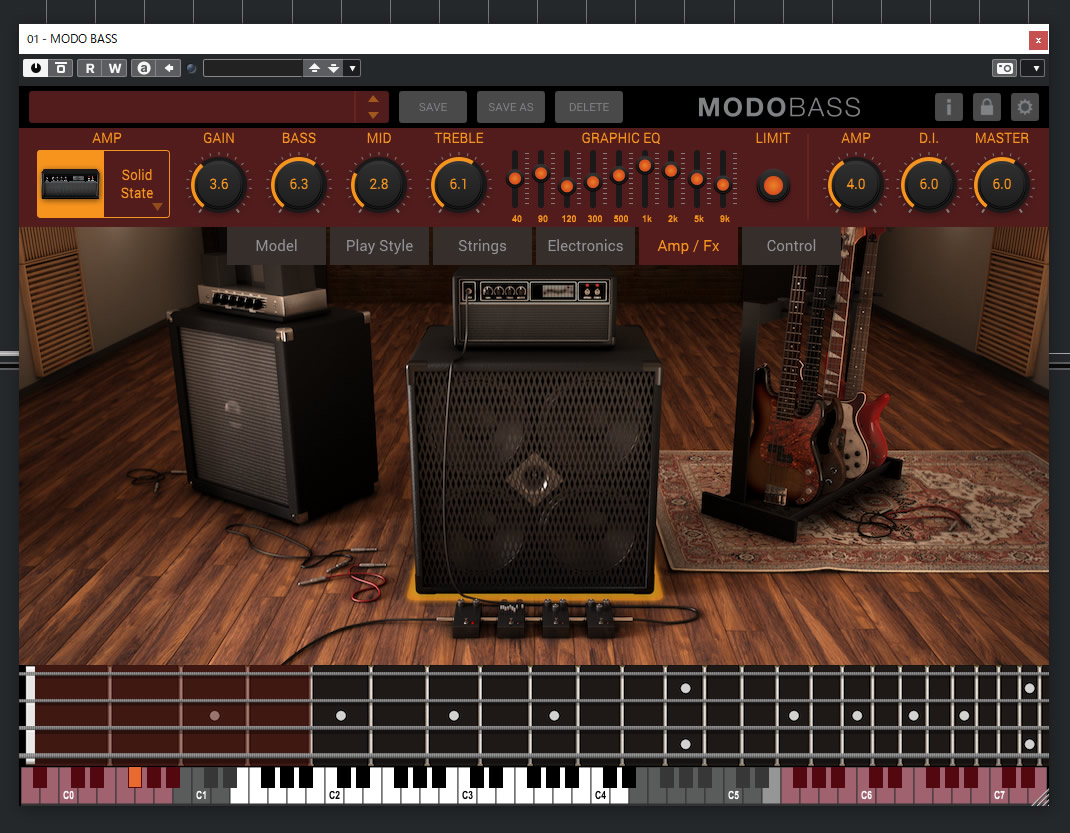
Task: Select the first stompbox pedal
Action: pos(467,618)
